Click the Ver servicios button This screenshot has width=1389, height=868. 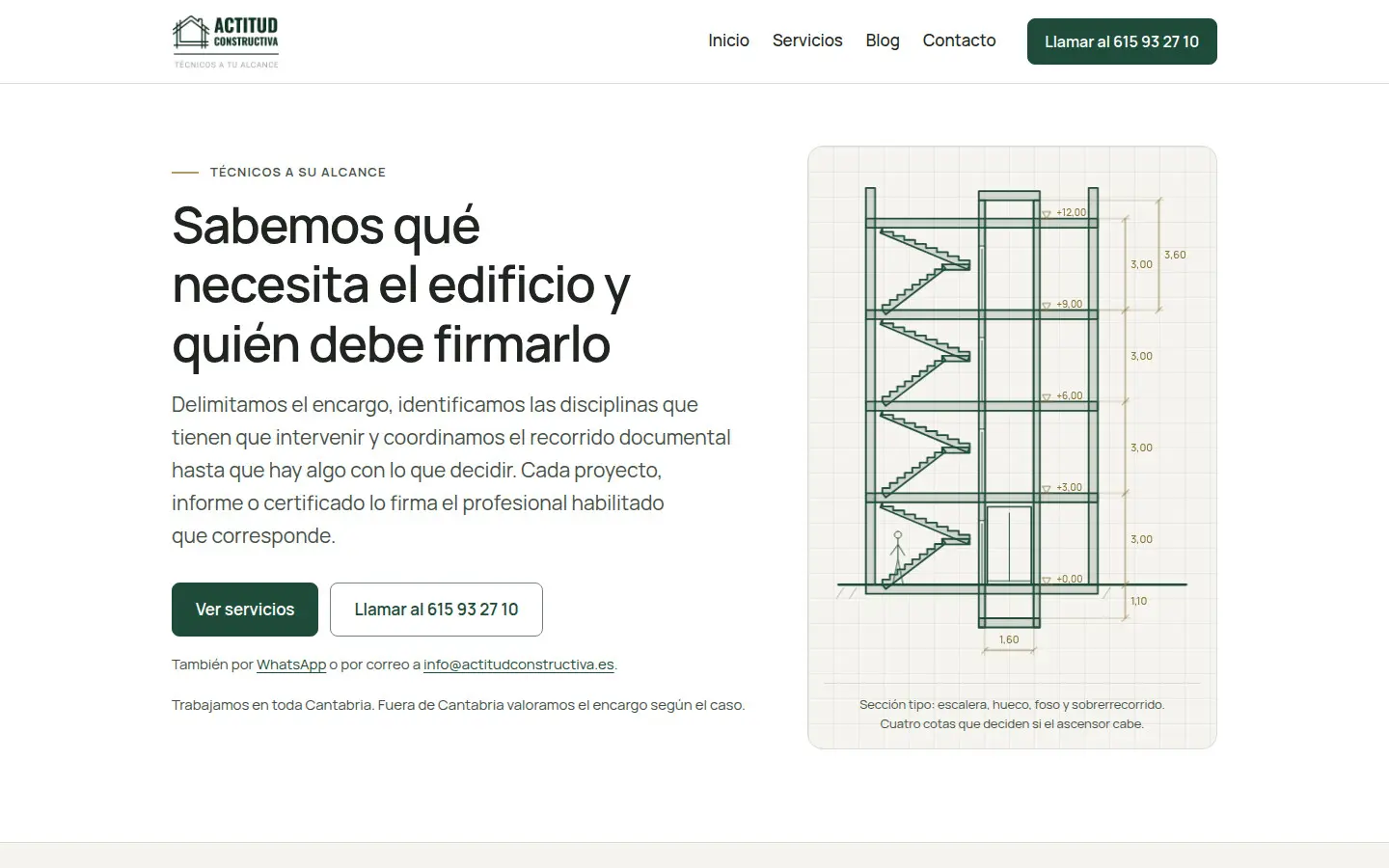pyautogui.click(x=245, y=610)
